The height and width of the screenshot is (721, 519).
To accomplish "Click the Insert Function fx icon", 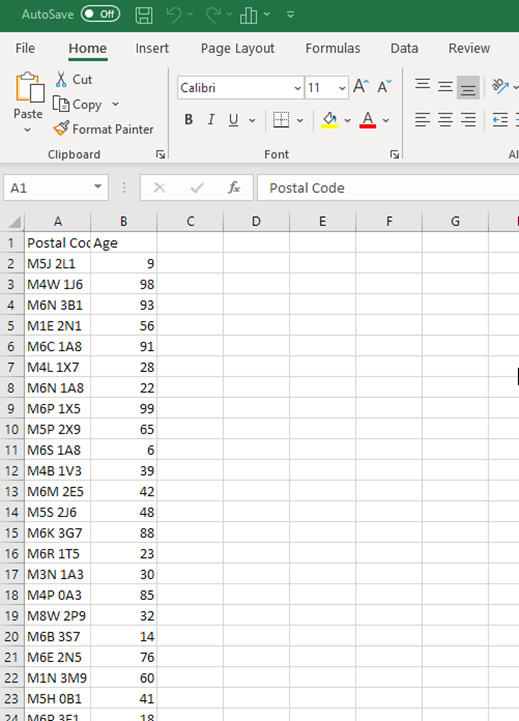I will tap(234, 188).
